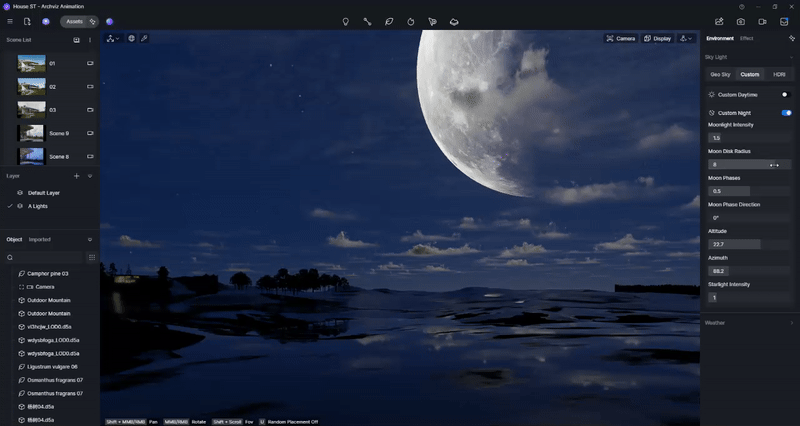Open the Camera settings button
The height and width of the screenshot is (426, 800).
coord(620,38)
